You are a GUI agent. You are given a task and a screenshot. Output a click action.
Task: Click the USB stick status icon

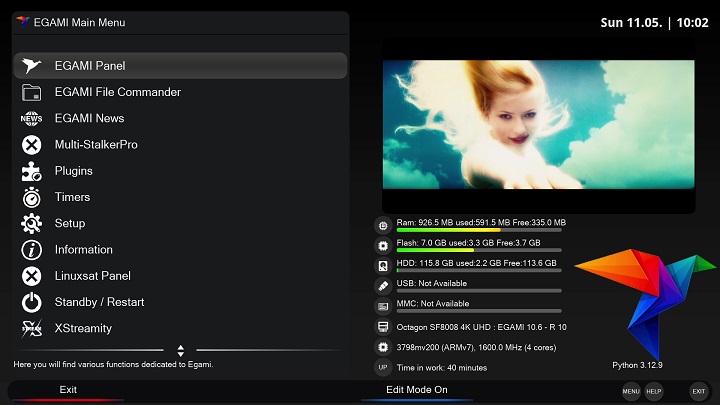[382, 286]
